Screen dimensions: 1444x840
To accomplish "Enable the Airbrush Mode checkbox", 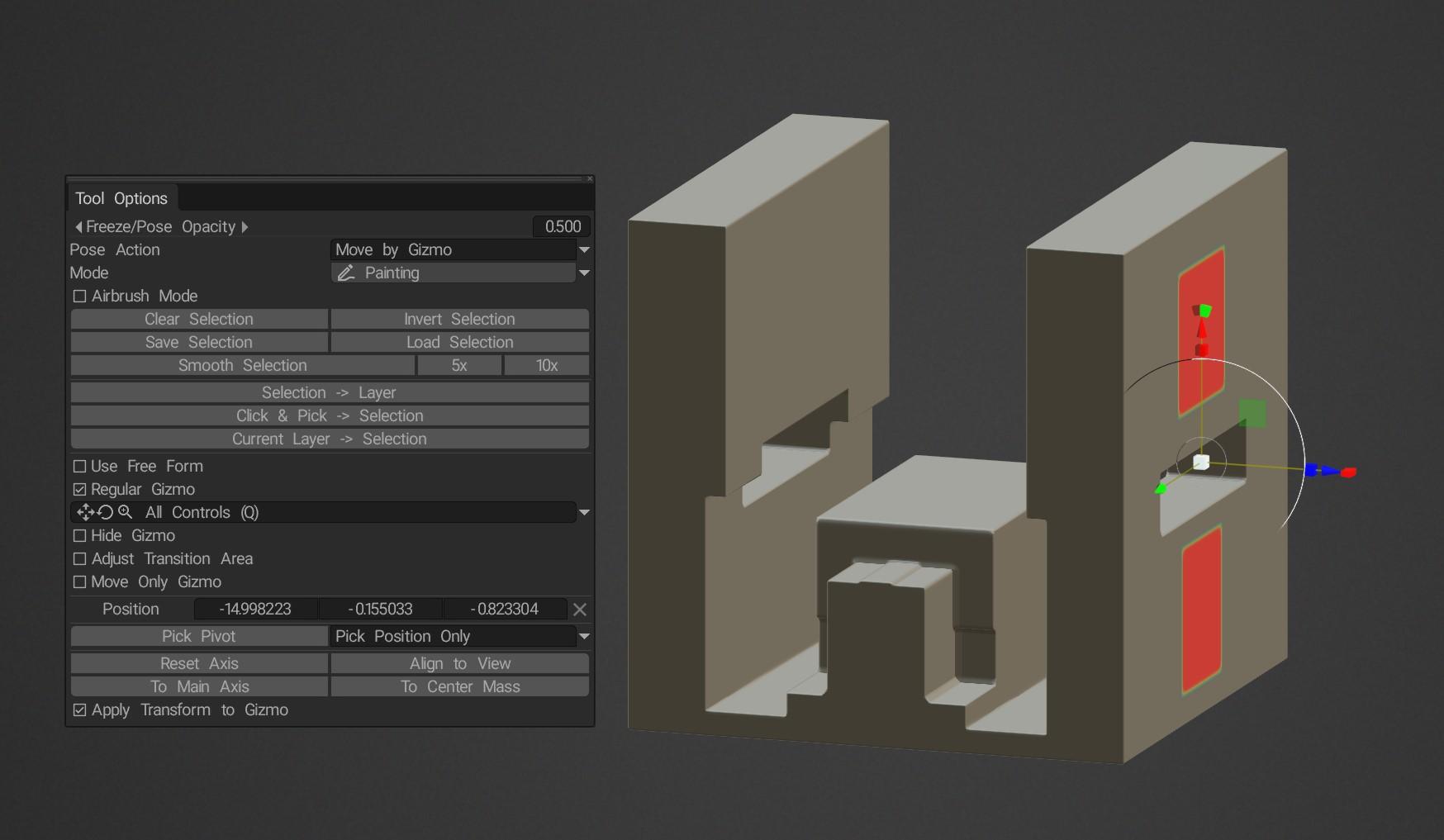I will tap(80, 297).
